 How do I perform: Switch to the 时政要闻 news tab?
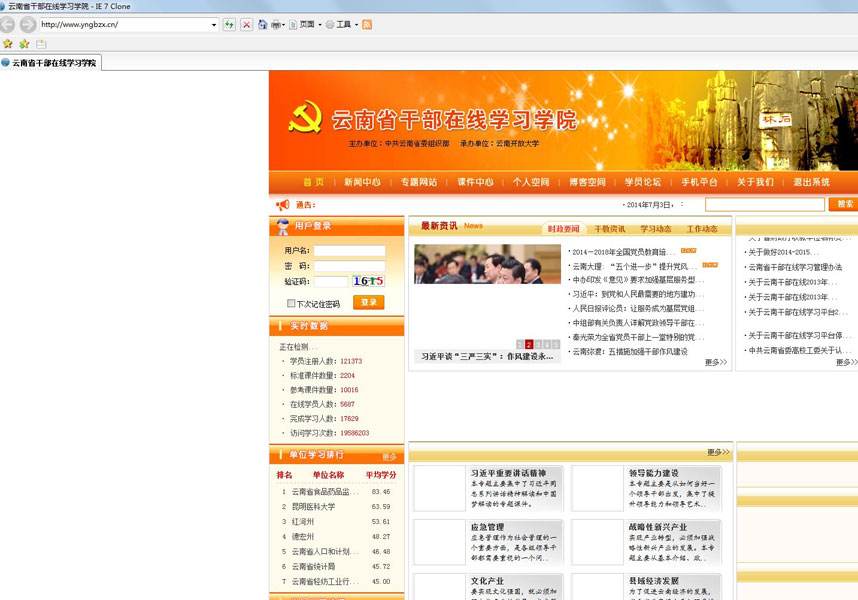564,229
